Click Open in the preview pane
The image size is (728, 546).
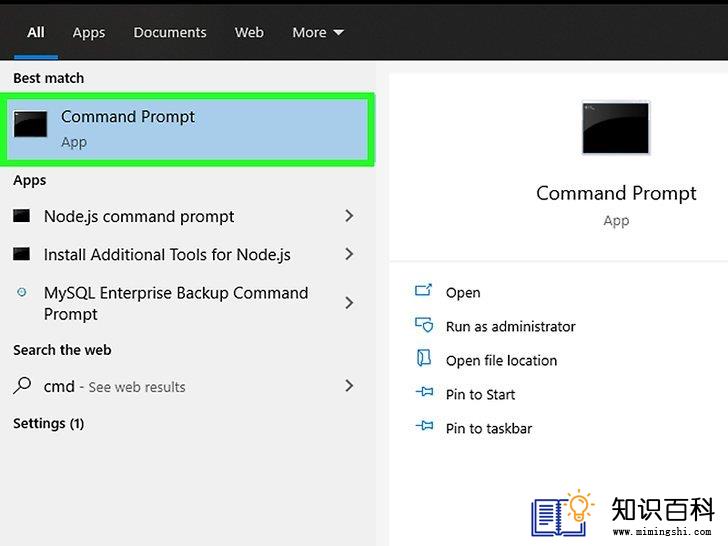(x=463, y=292)
